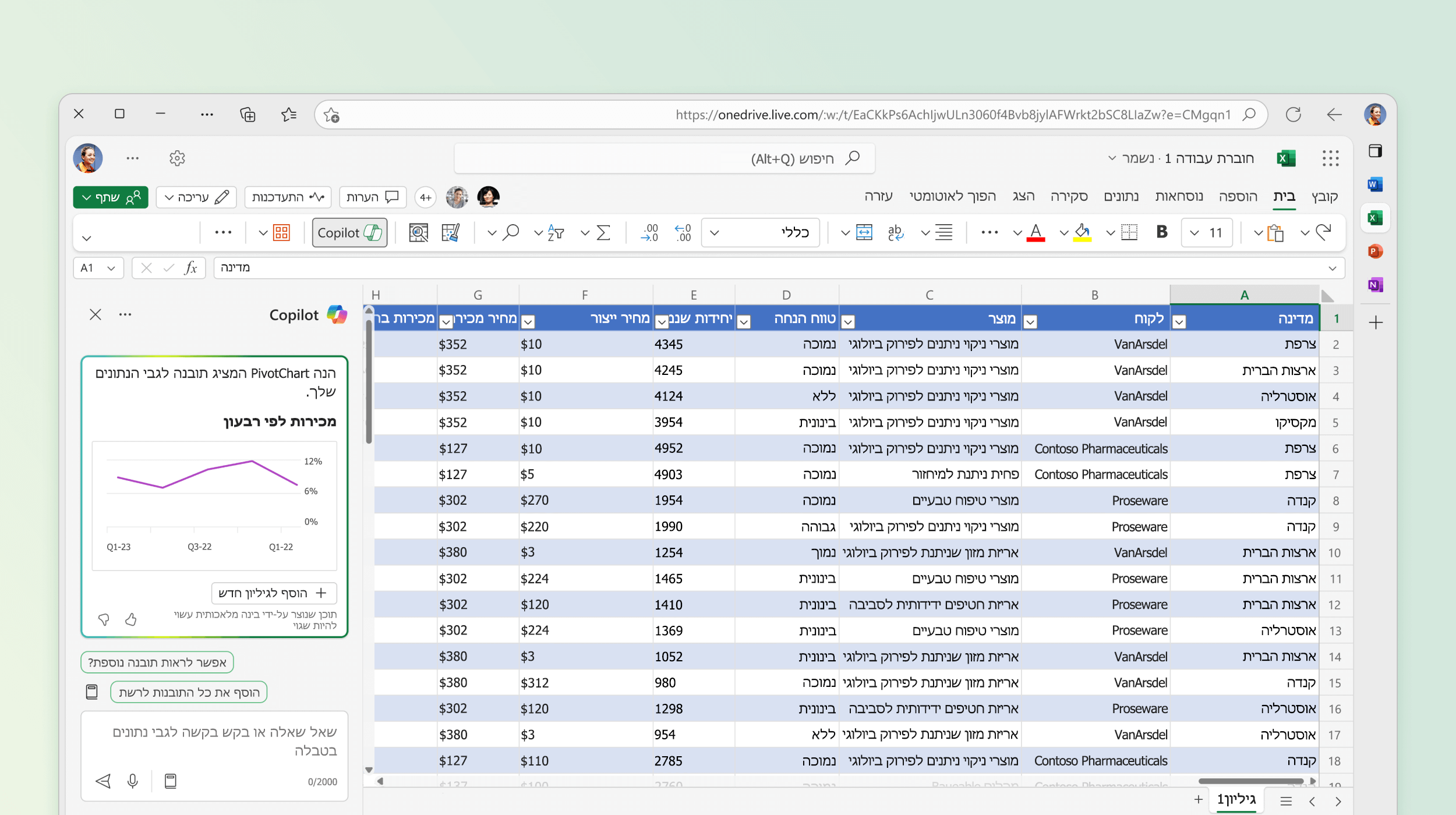Click the thumbs up feedback icon
Image resolution: width=1456 pixels, height=815 pixels.
(131, 619)
